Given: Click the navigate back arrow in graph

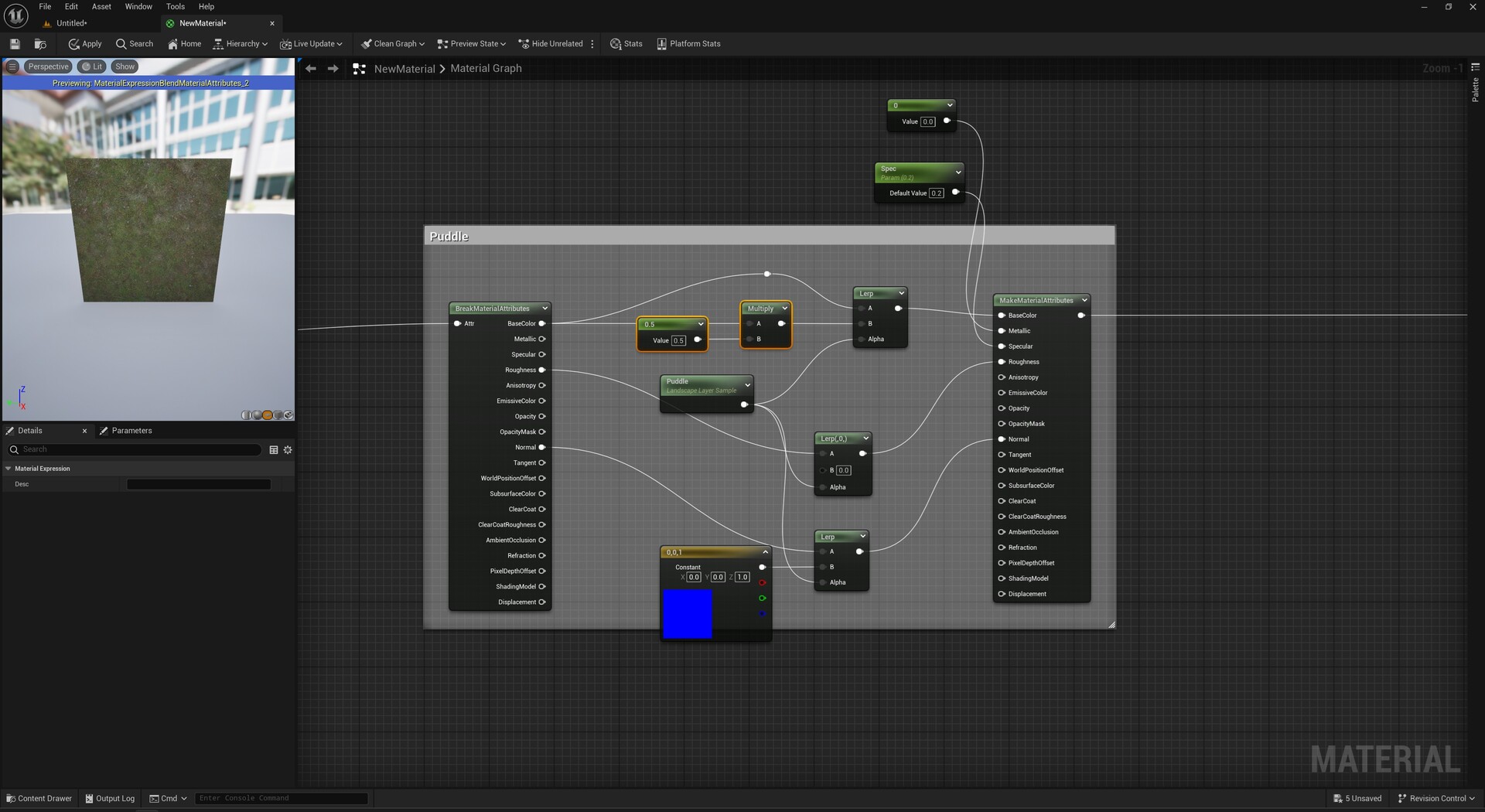Looking at the screenshot, I should tap(311, 69).
